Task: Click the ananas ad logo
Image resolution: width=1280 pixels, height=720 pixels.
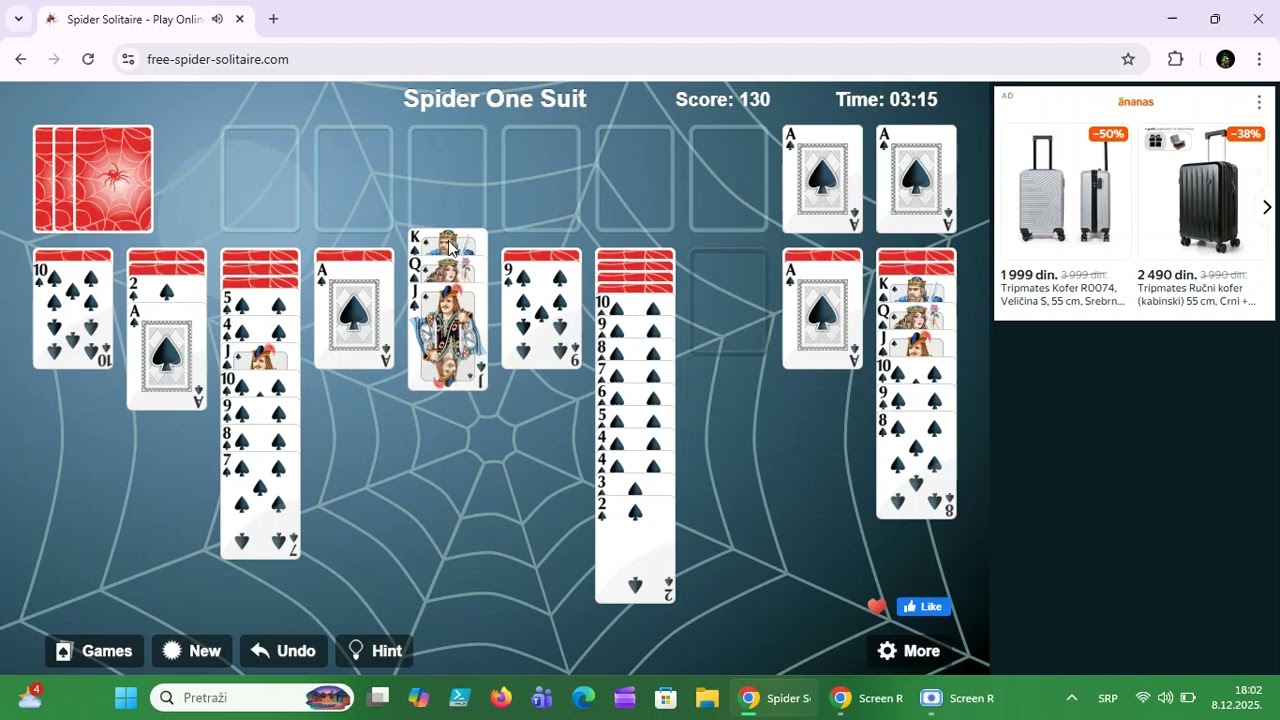Action: 1136,101
